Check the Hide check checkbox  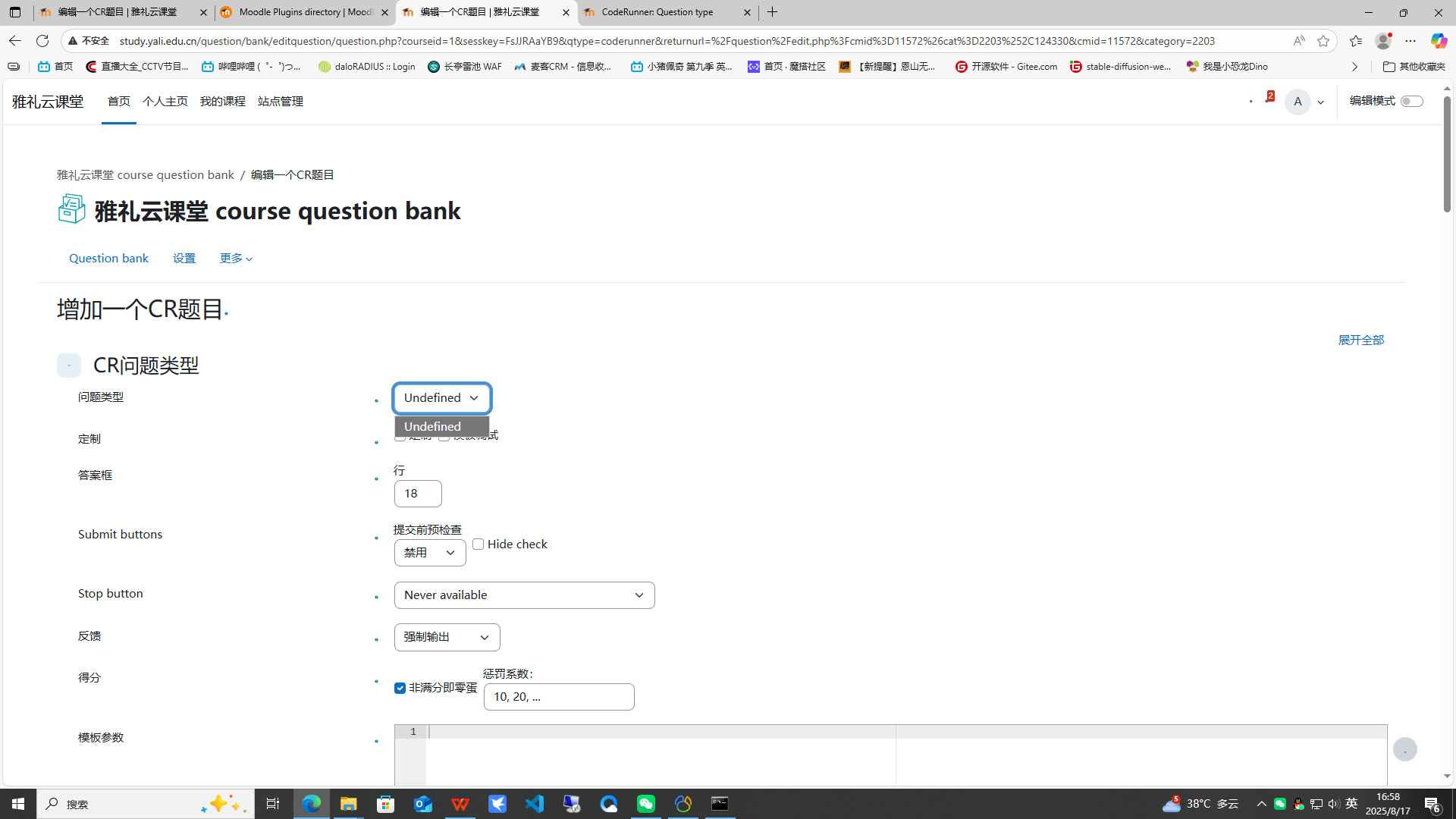(479, 544)
